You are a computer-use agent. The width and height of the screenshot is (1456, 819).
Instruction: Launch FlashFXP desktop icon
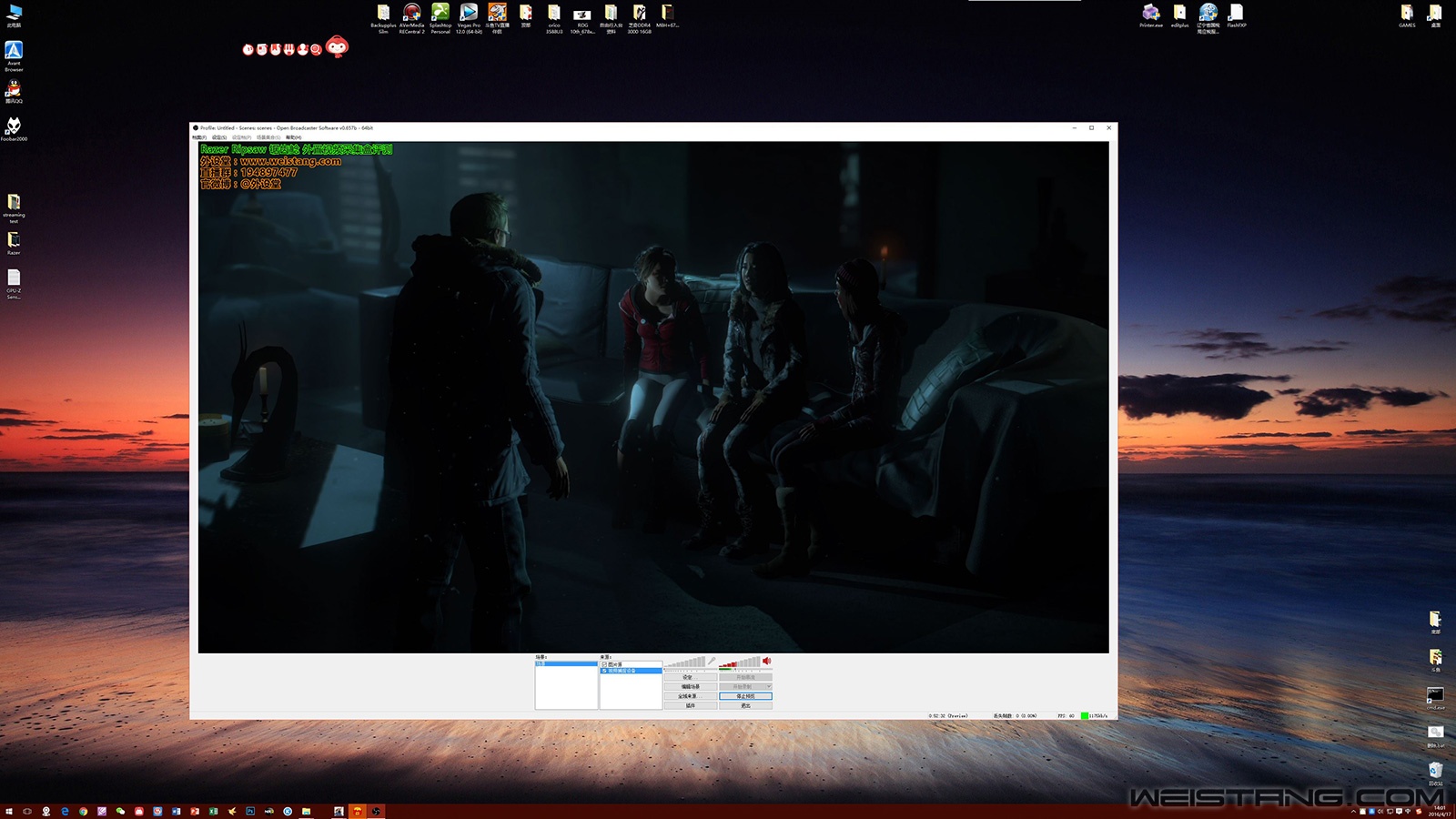(1236, 15)
